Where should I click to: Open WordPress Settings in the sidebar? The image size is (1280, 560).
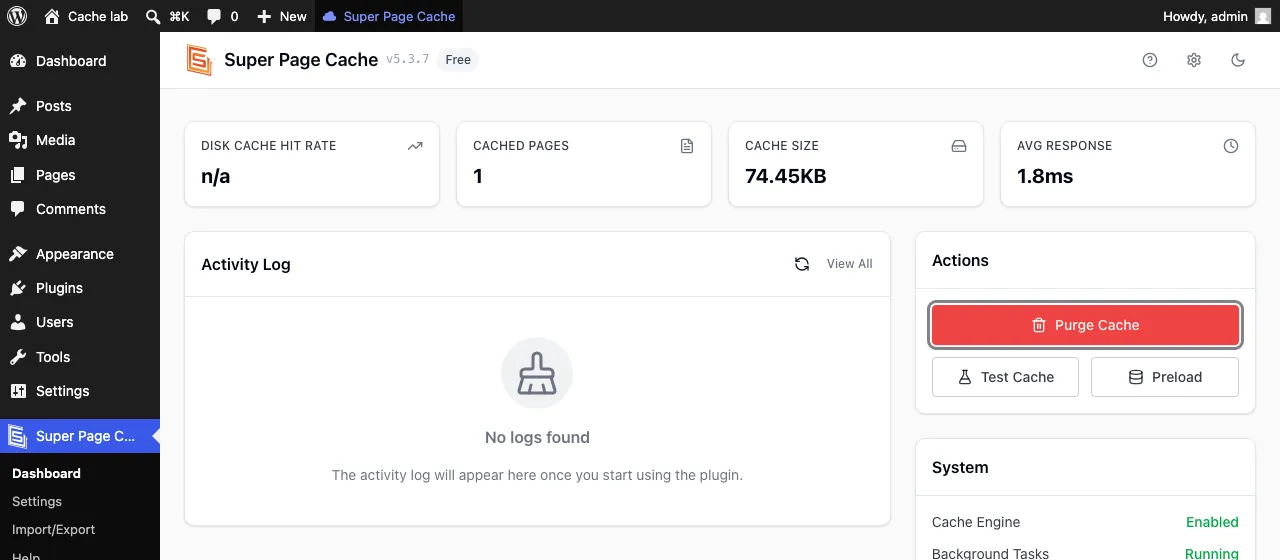click(x=80, y=391)
